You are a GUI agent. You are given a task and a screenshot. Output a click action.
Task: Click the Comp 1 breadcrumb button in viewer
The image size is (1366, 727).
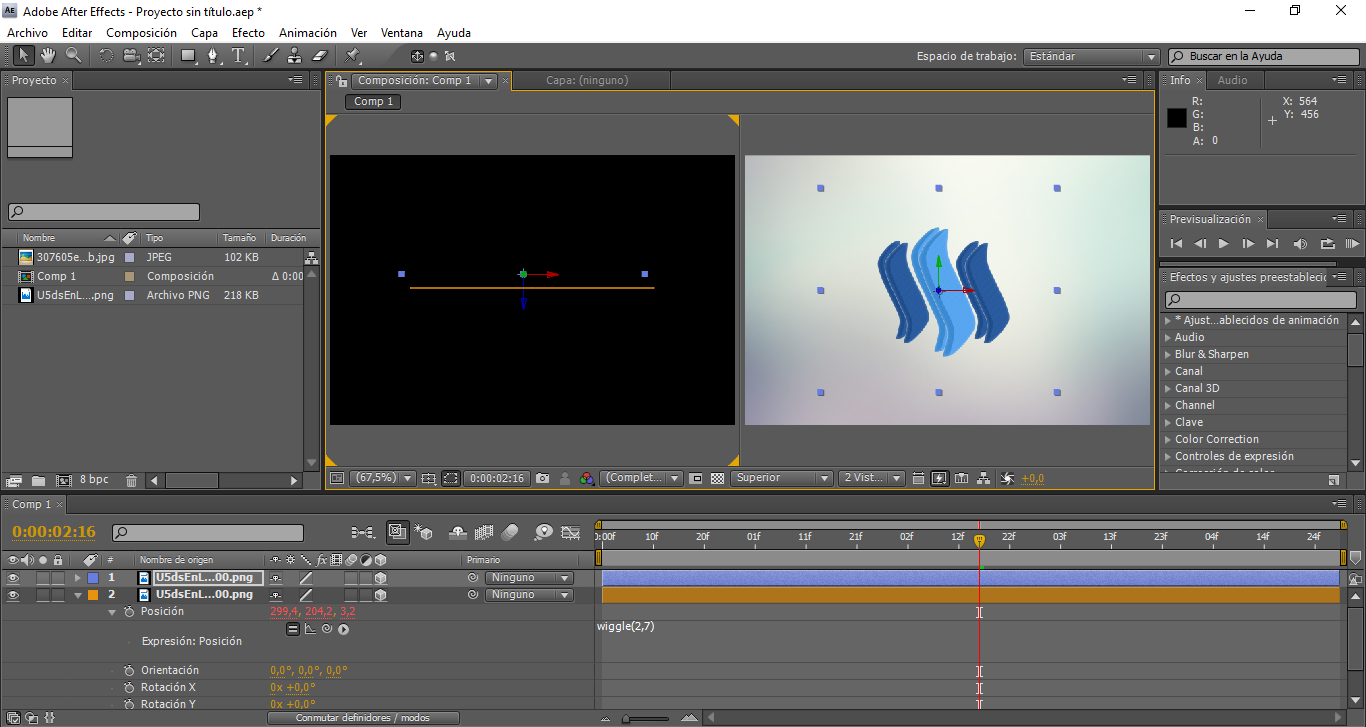point(374,101)
